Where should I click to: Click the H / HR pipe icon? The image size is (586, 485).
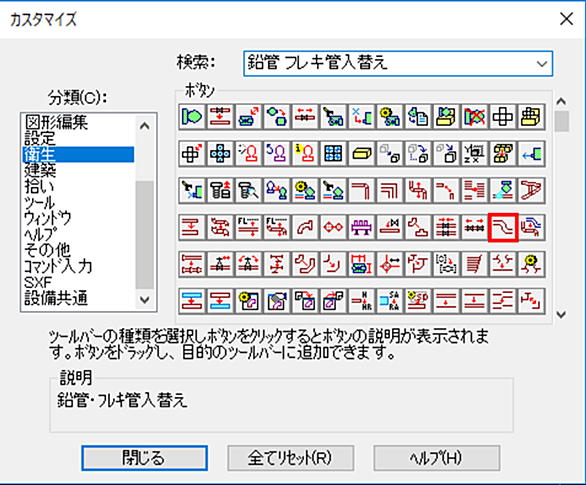point(361,301)
